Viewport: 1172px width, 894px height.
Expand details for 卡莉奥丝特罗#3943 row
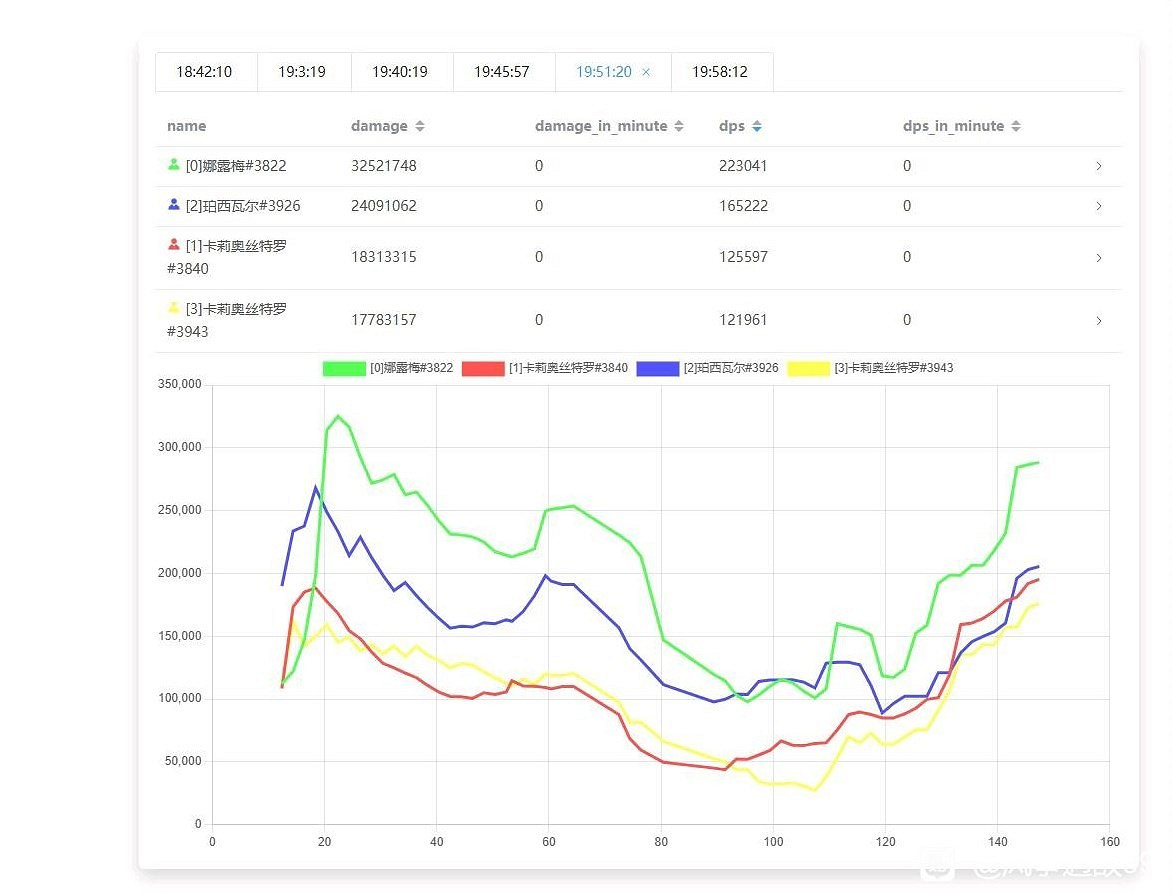1098,320
